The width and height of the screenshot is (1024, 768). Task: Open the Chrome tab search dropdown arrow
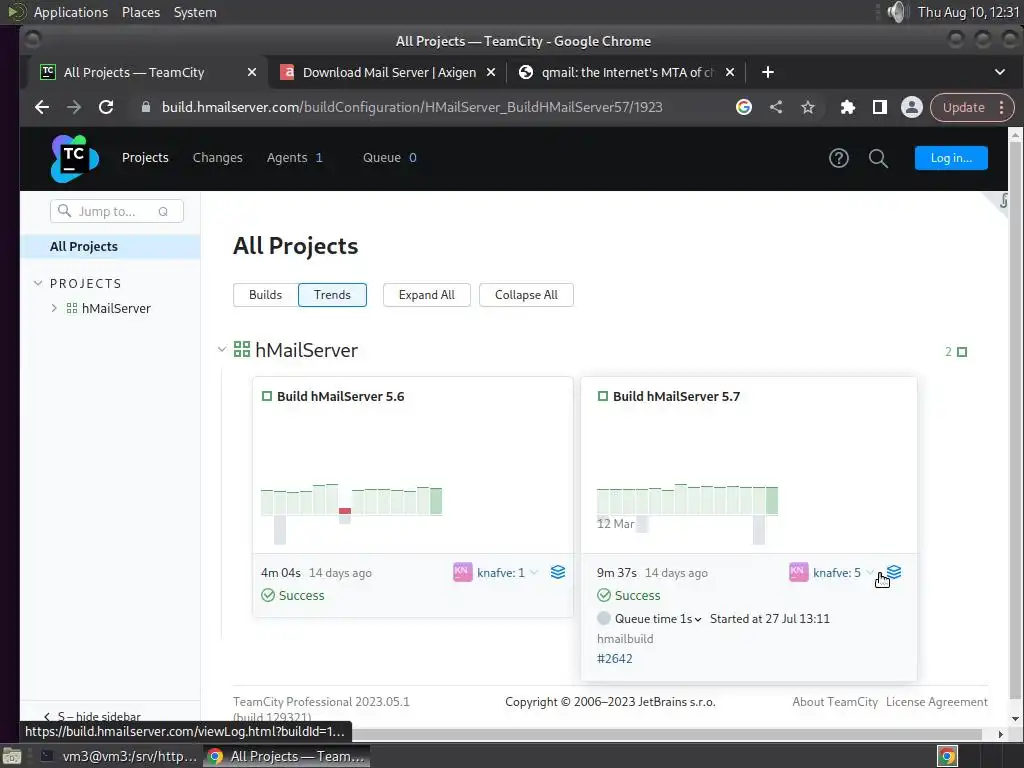1000,72
